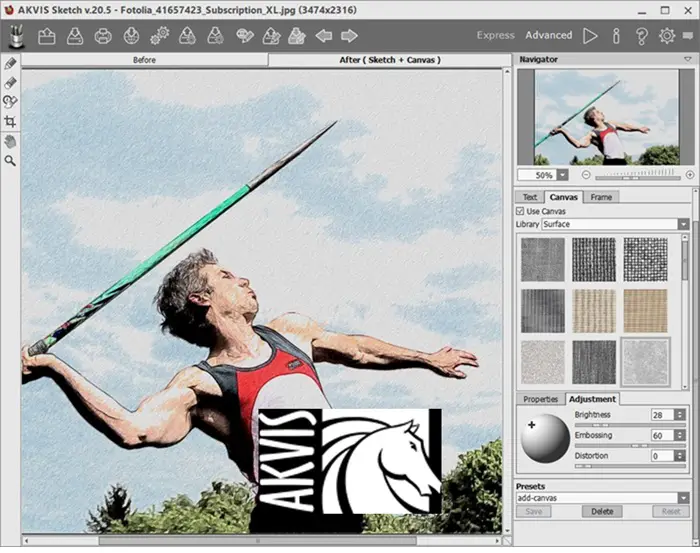Zoom out with the minus circle icon
Viewport: 700px width, 553px height.
pyautogui.click(x=586, y=175)
